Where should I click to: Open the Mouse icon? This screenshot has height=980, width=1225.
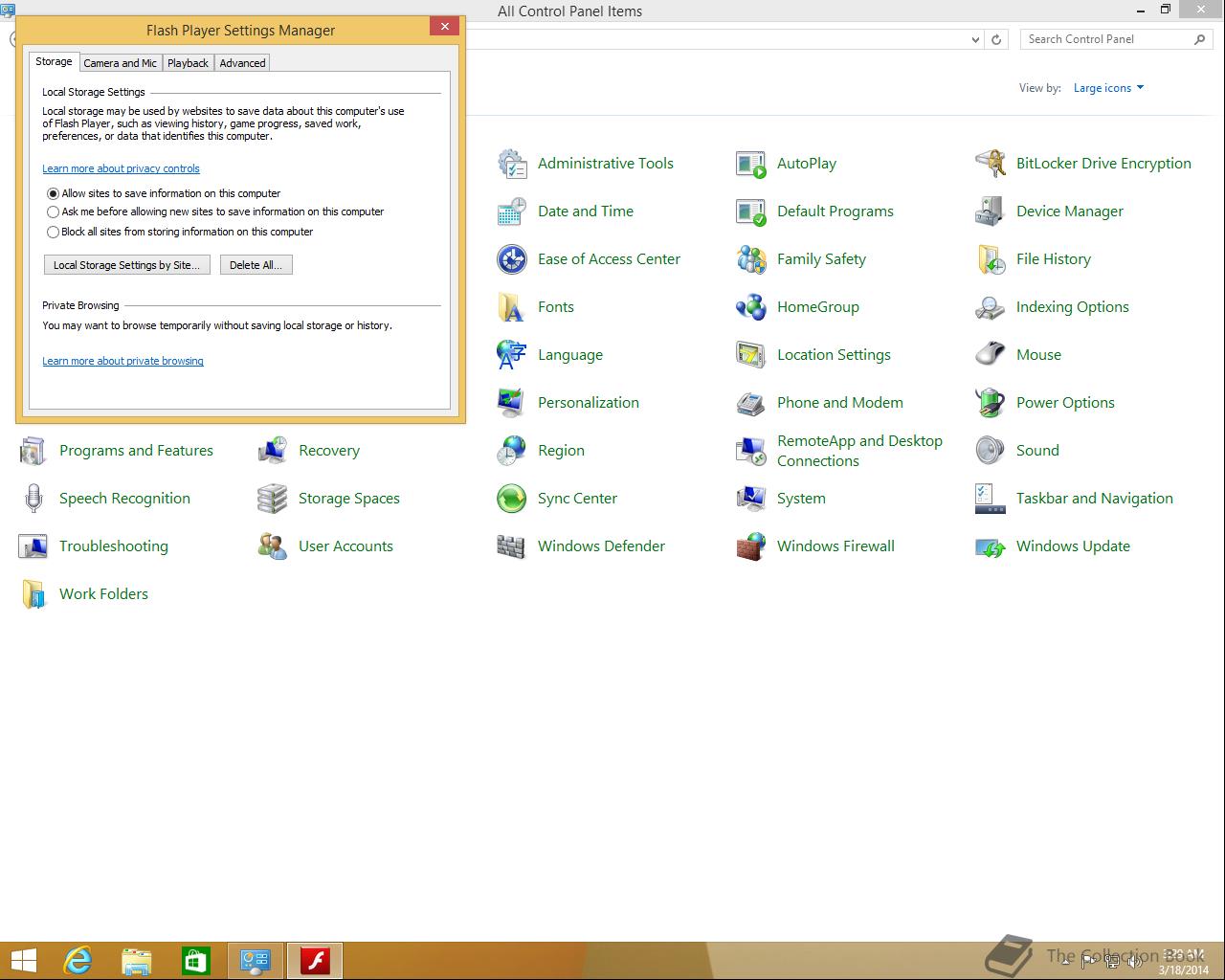(x=991, y=355)
